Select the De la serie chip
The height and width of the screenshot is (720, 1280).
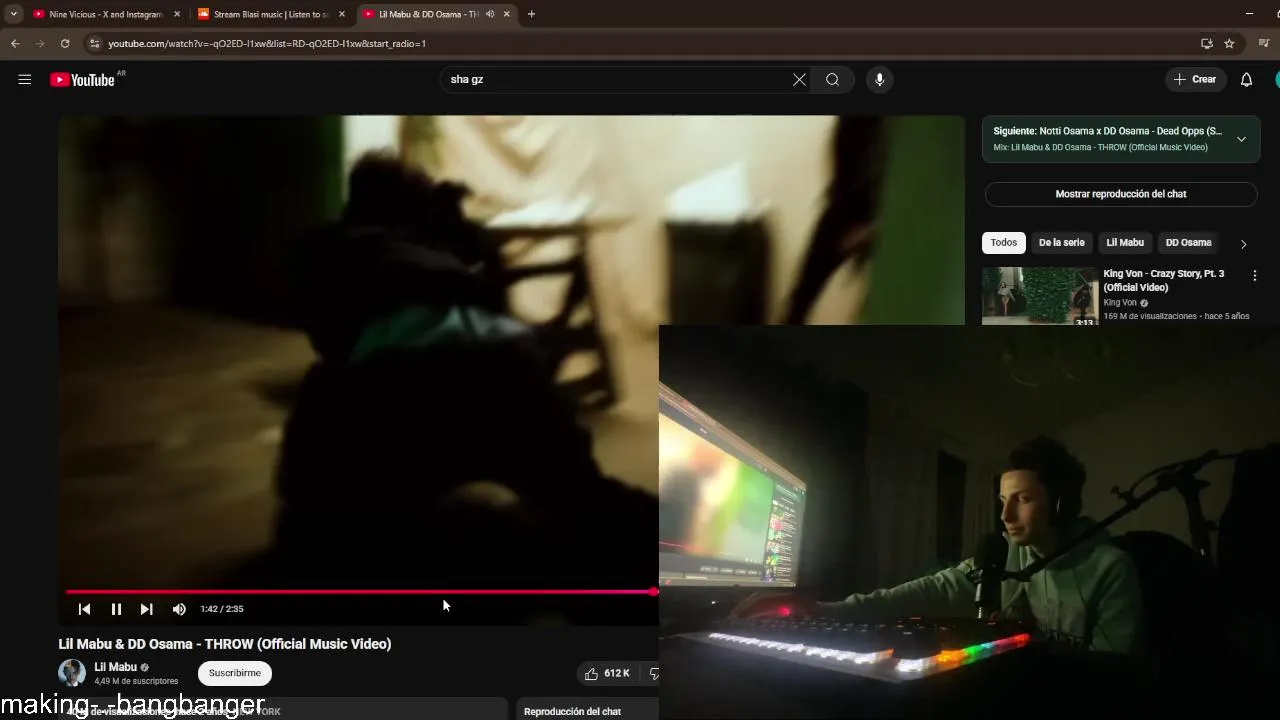point(1061,243)
